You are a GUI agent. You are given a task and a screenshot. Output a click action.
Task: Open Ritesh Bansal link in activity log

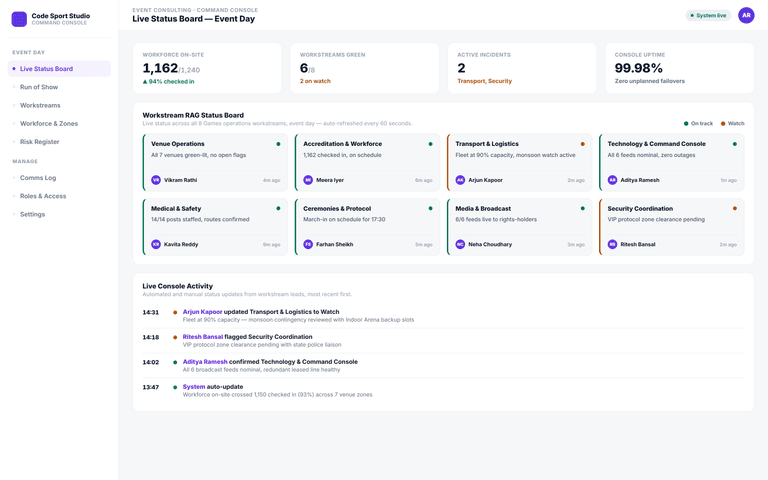coord(203,336)
